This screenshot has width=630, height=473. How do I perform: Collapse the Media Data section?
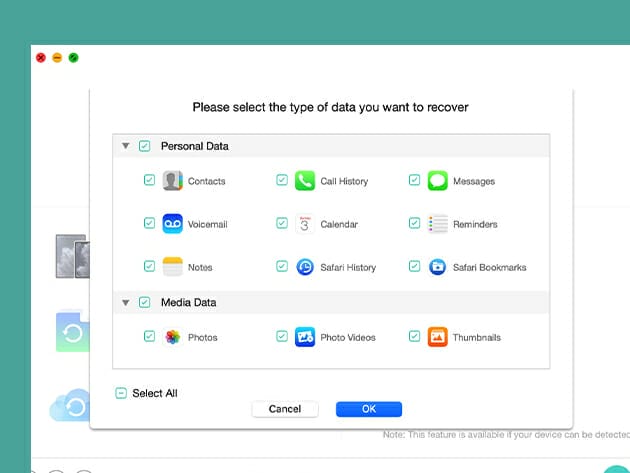[x=126, y=302]
